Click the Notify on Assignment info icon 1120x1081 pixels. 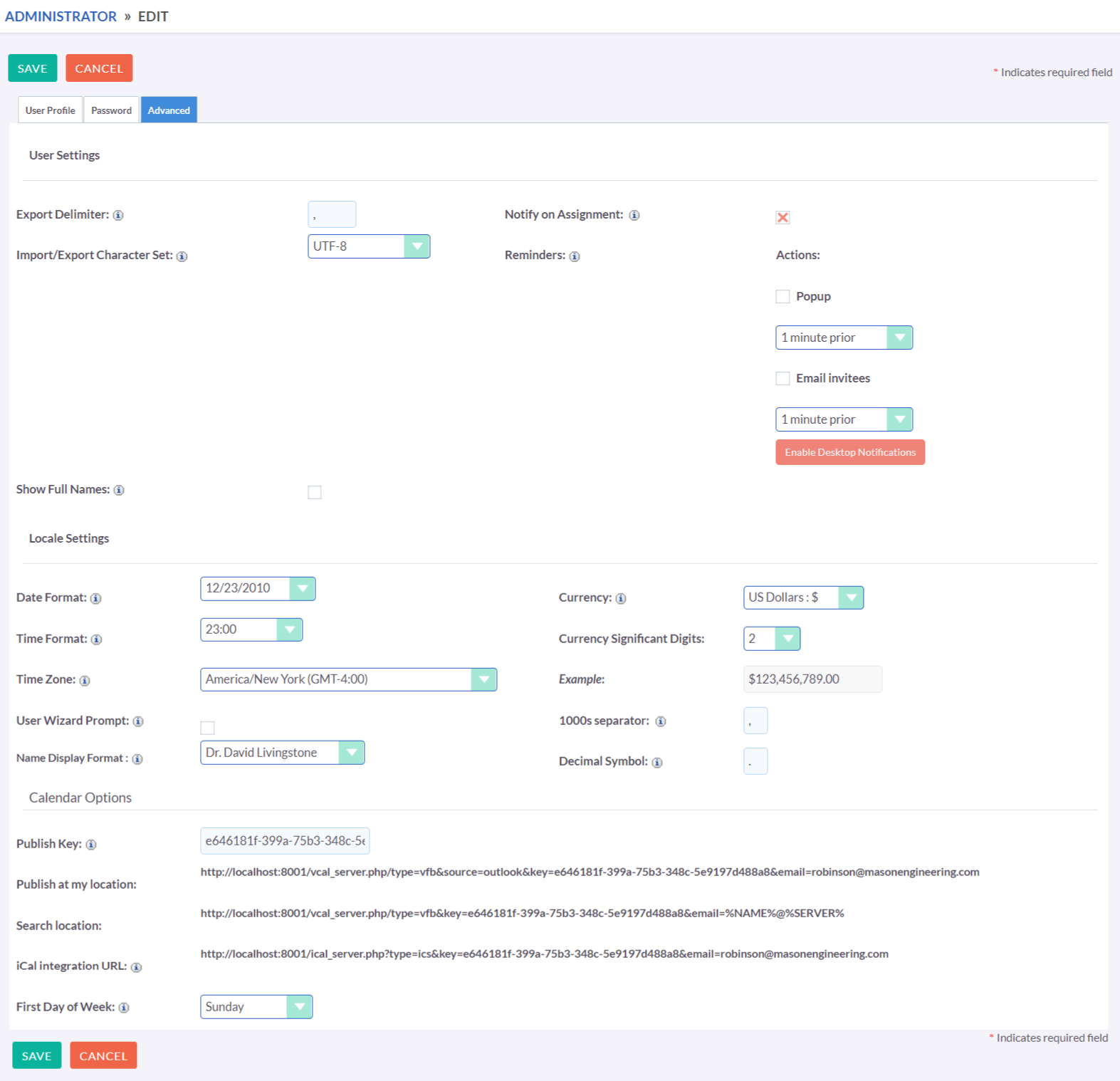pyautogui.click(x=634, y=215)
